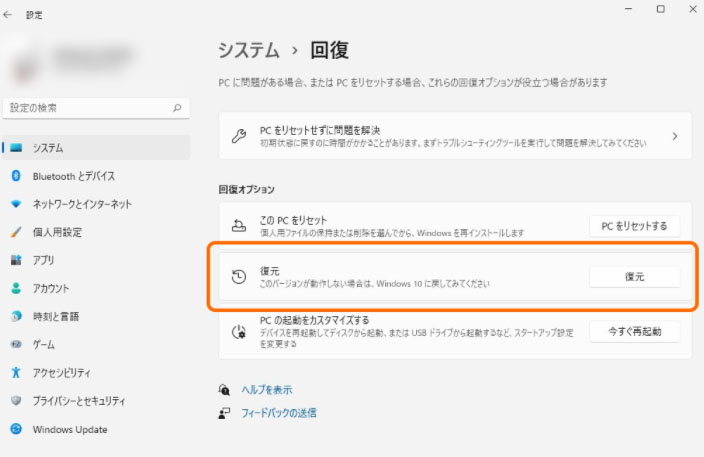The width and height of the screenshot is (704, 457).
Task: Open the フィードバックの送信 link
Action: tap(279, 413)
